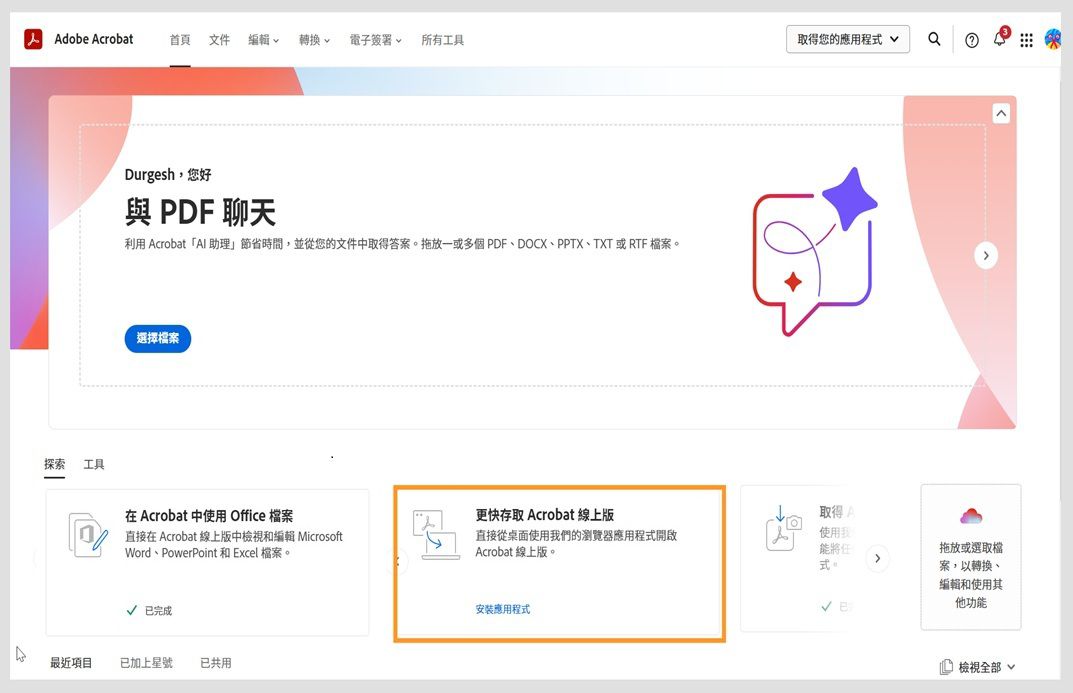
Task: Open the 取得您的應用程式 dropdown
Action: coord(847,39)
